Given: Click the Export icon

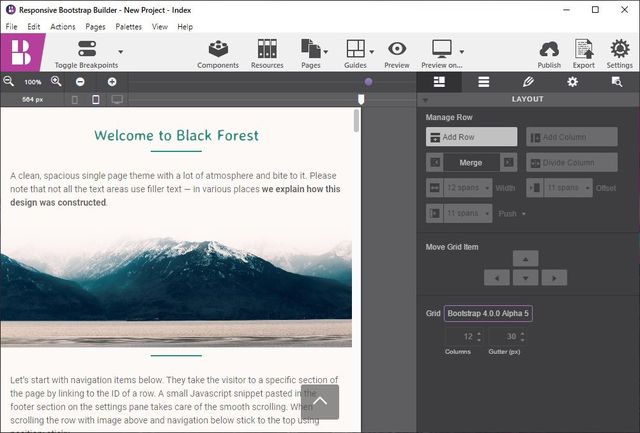Looking at the screenshot, I should coord(583,52).
